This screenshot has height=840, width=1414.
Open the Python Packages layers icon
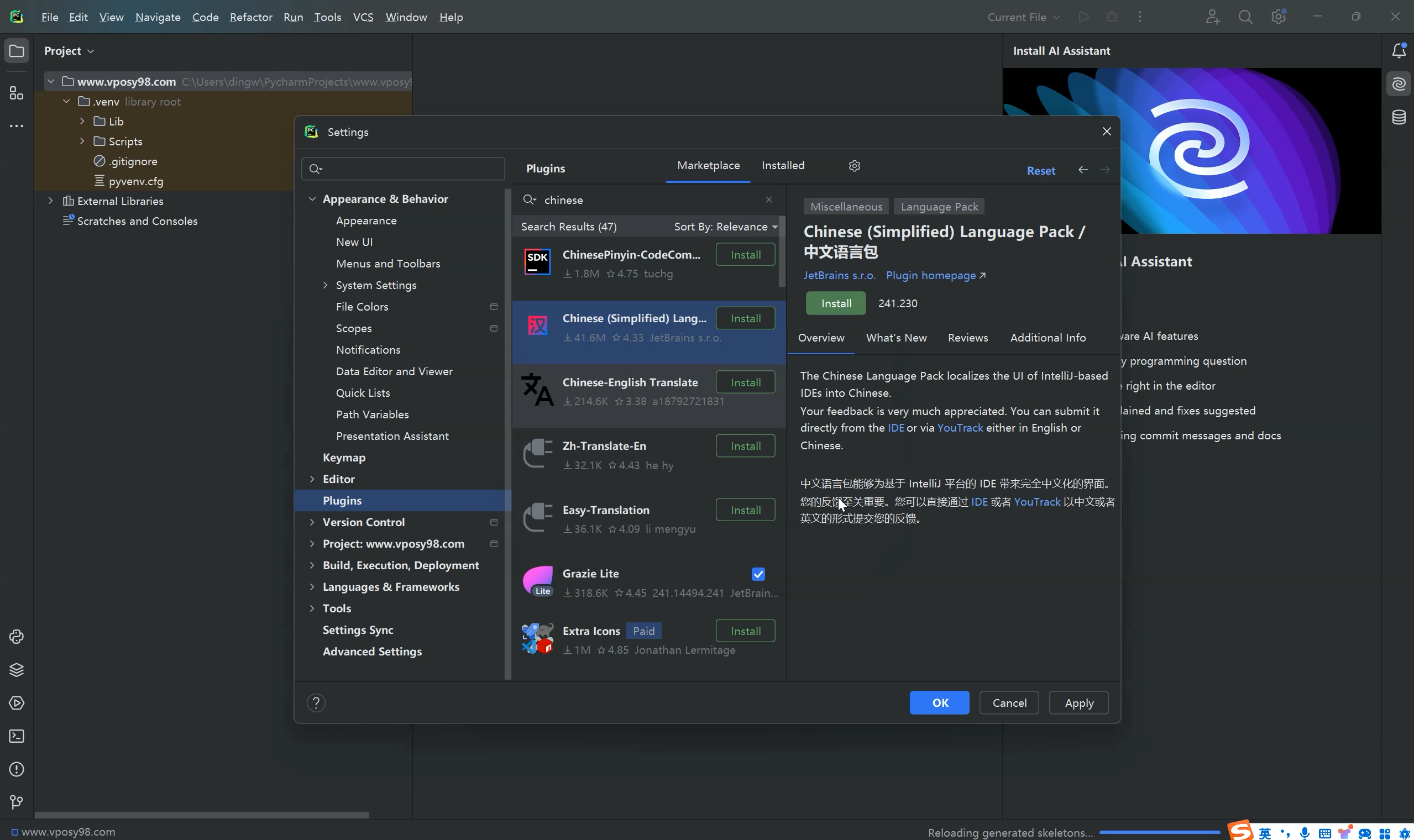pos(17,670)
